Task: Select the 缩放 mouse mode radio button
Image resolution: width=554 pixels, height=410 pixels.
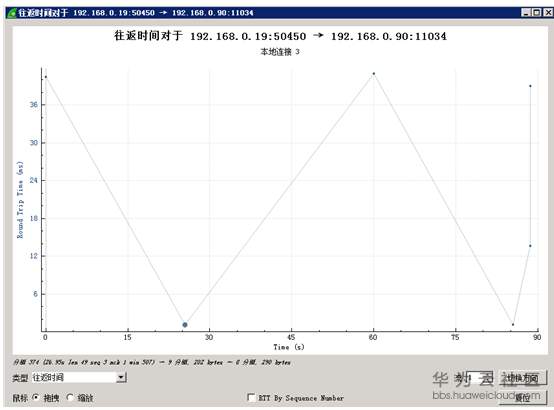Action: pos(70,398)
